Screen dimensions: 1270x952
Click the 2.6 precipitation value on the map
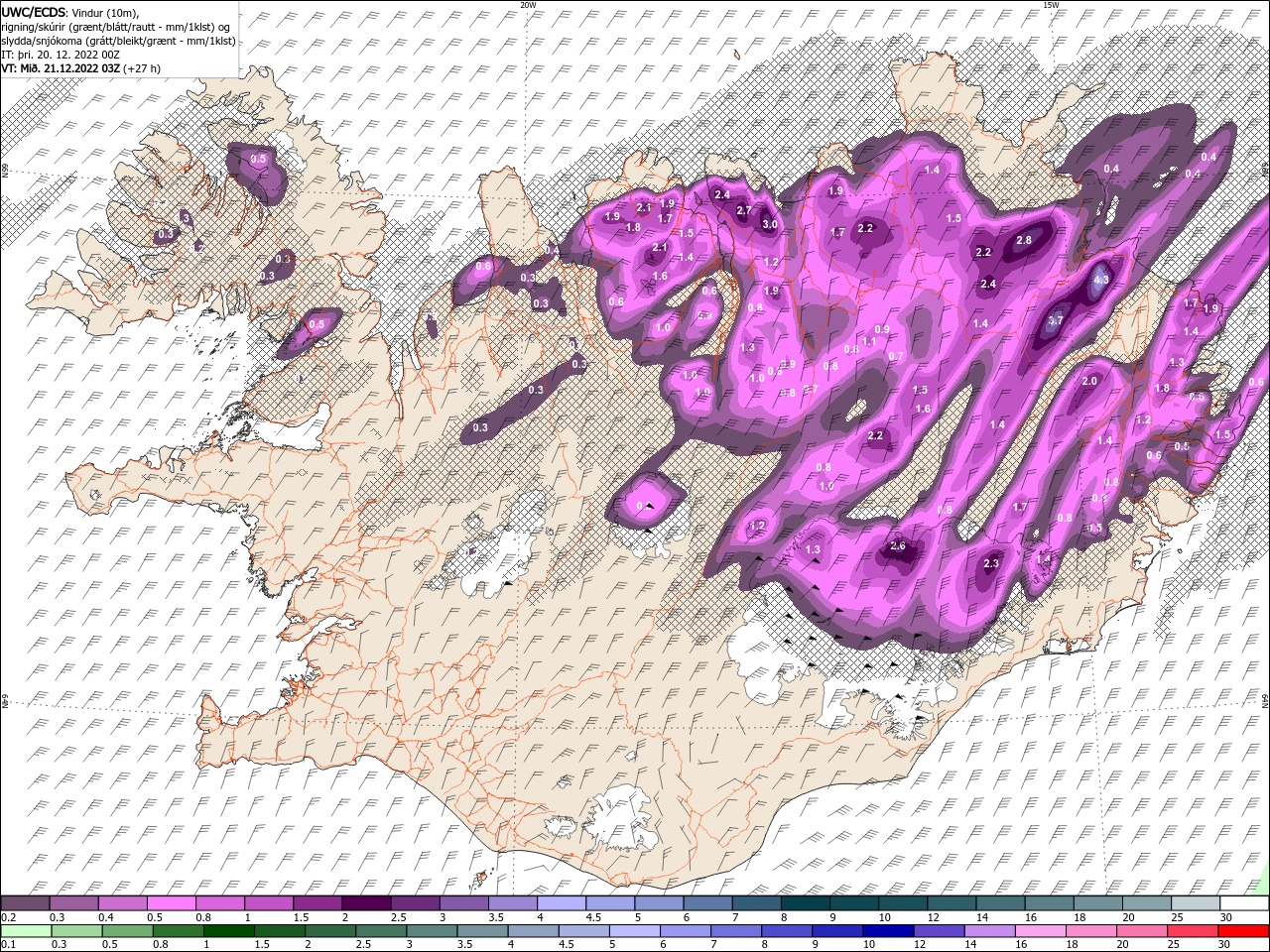click(x=899, y=545)
